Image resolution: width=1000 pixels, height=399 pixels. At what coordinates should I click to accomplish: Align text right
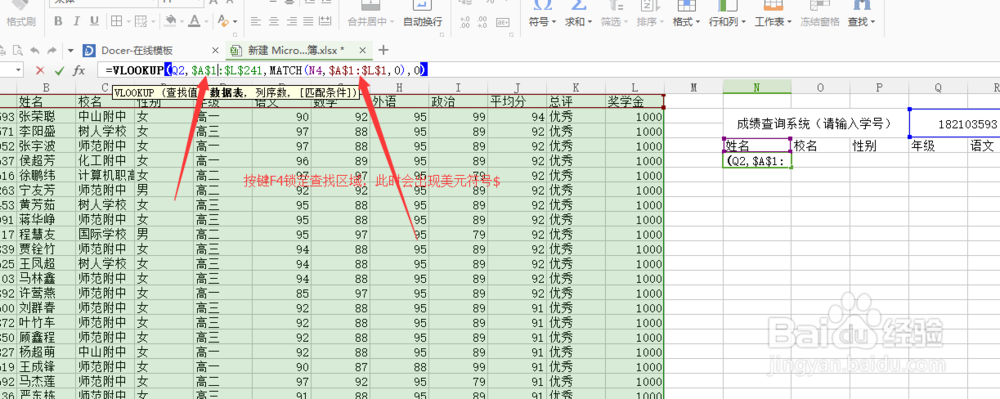coord(291,21)
